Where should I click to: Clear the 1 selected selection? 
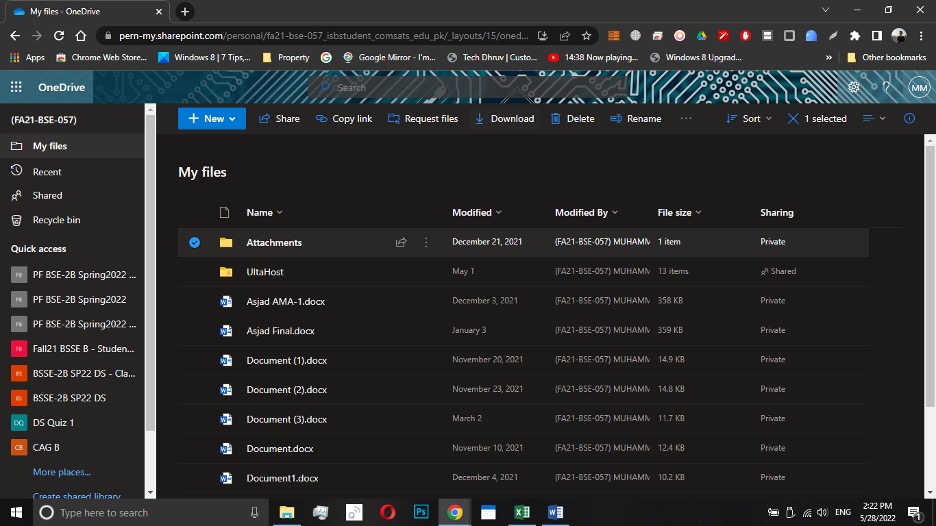pyautogui.click(x=817, y=118)
